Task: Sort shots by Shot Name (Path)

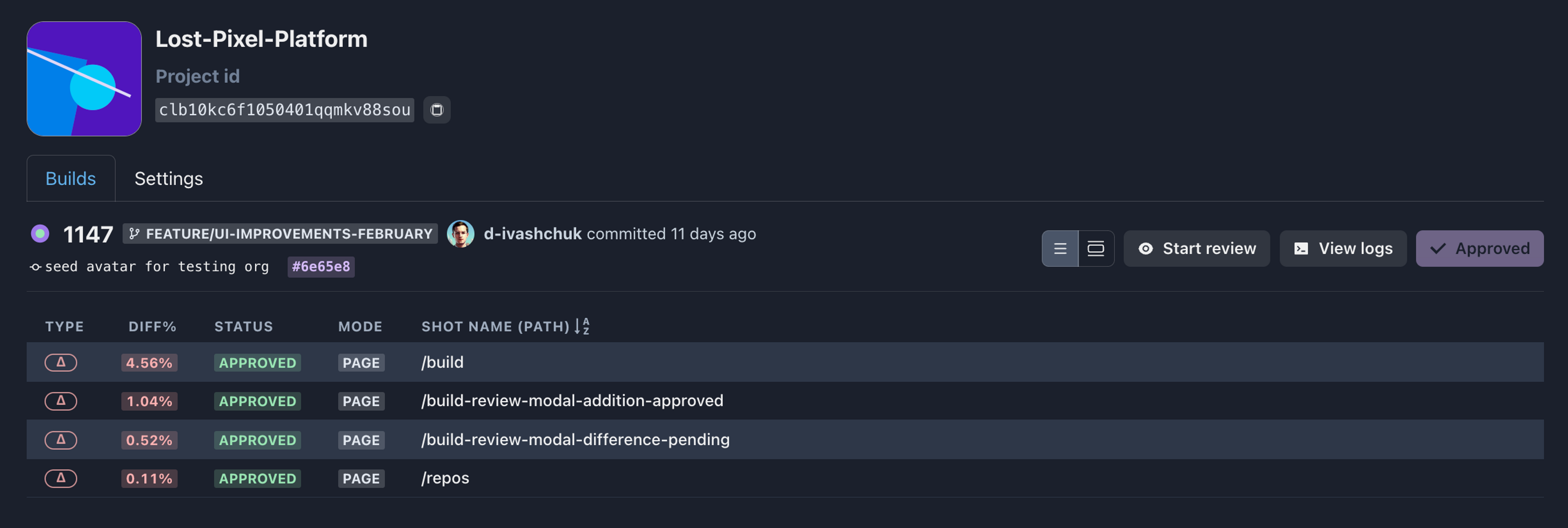Action: point(582,327)
